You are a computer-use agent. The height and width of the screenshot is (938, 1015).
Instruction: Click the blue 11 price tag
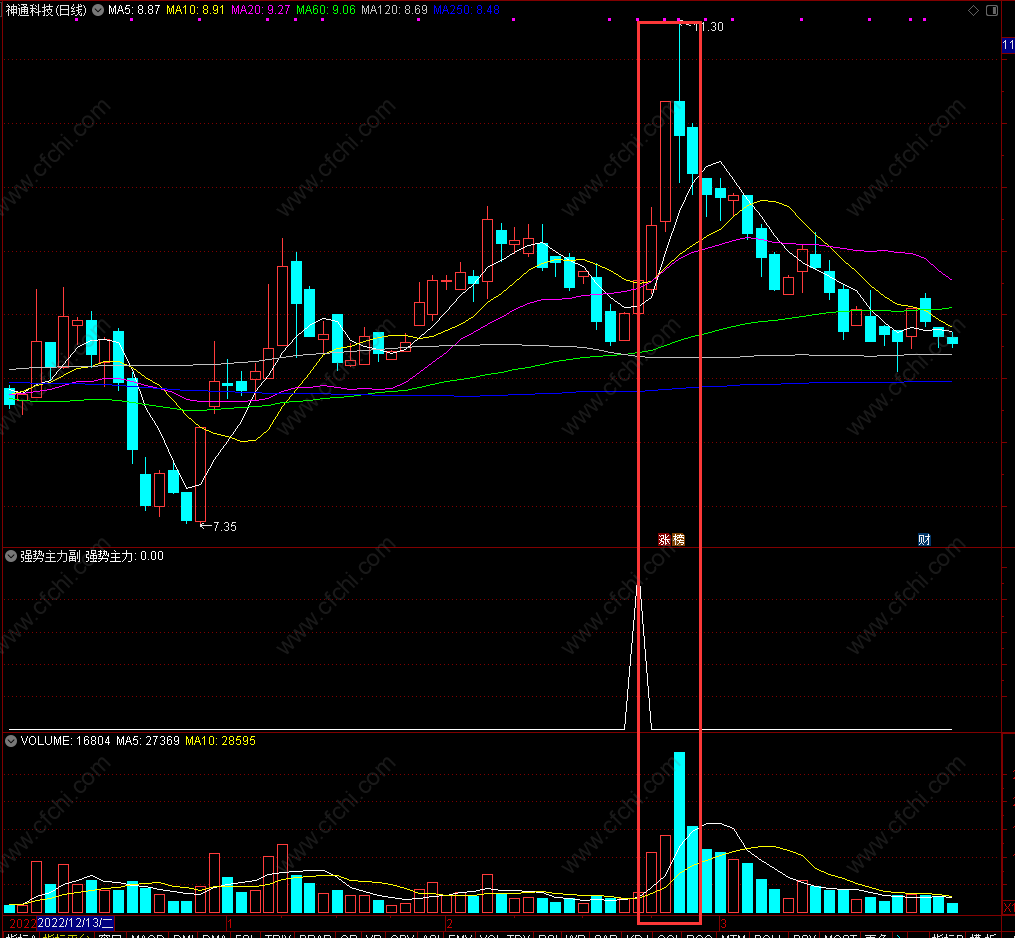click(1008, 45)
